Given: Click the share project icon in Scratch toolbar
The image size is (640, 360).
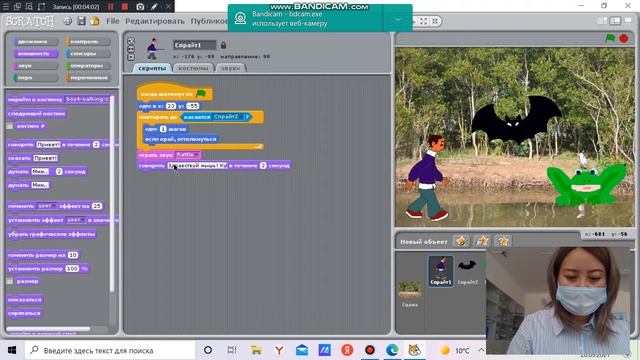Looking at the screenshot, I should coord(95,21).
